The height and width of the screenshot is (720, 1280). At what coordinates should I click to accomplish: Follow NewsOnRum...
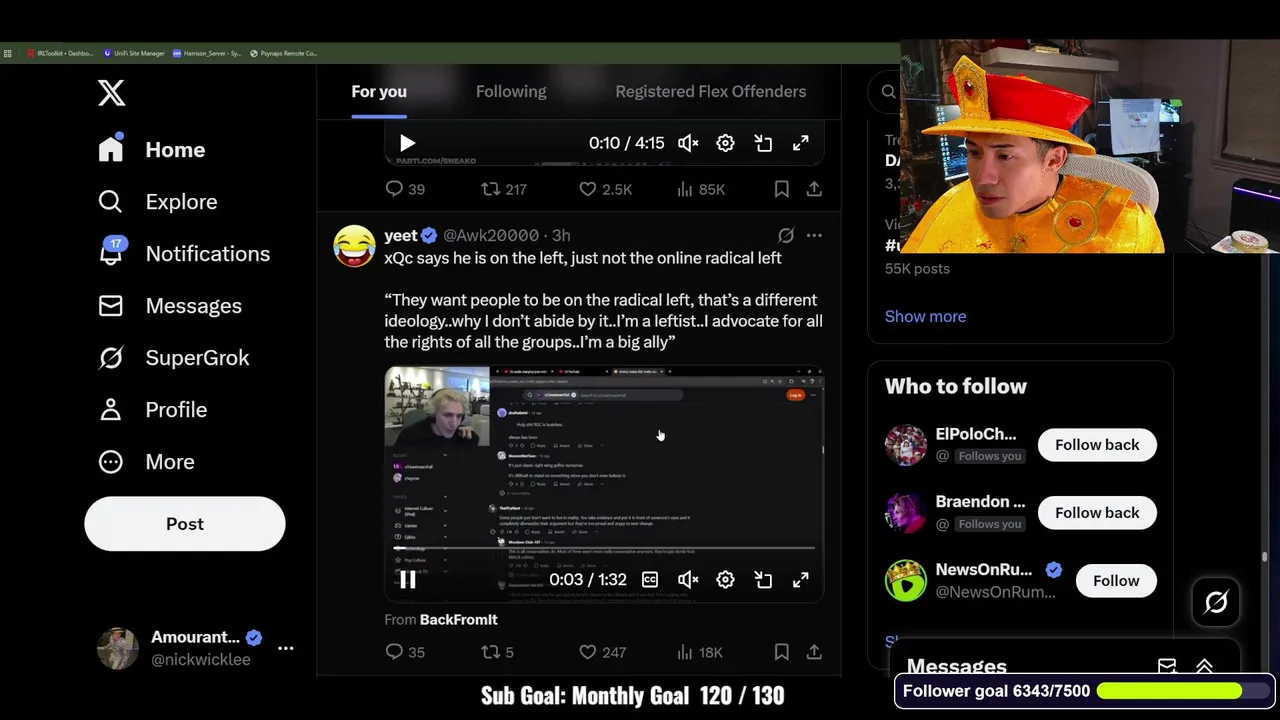[x=1116, y=581]
